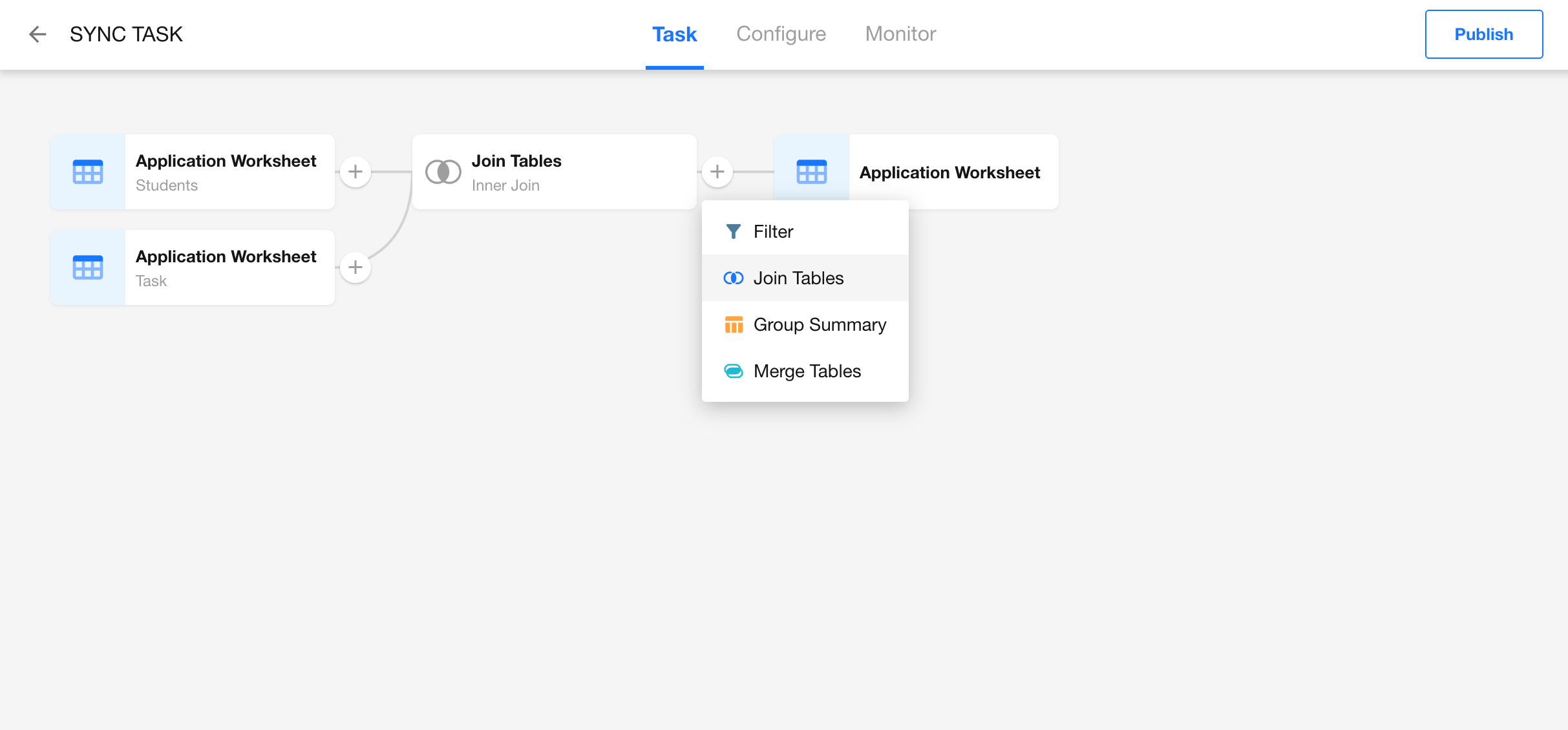Click the plus button after Join Tables node
Screen dimensions: 1568x730
pos(717,172)
